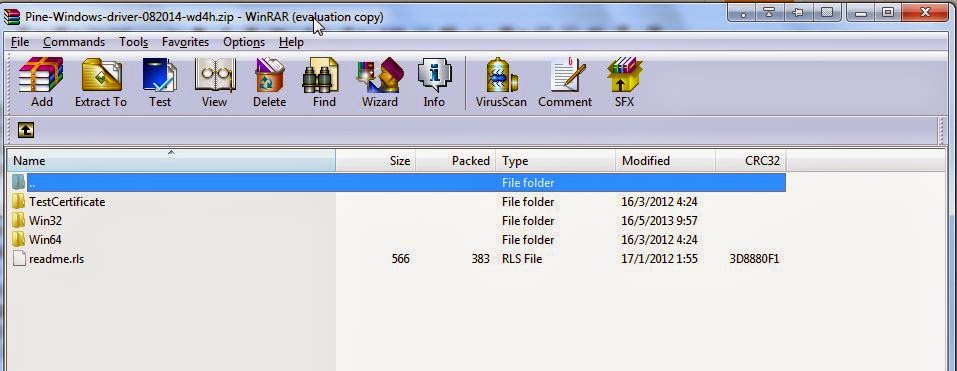Close the WinRAR window

click(x=926, y=12)
